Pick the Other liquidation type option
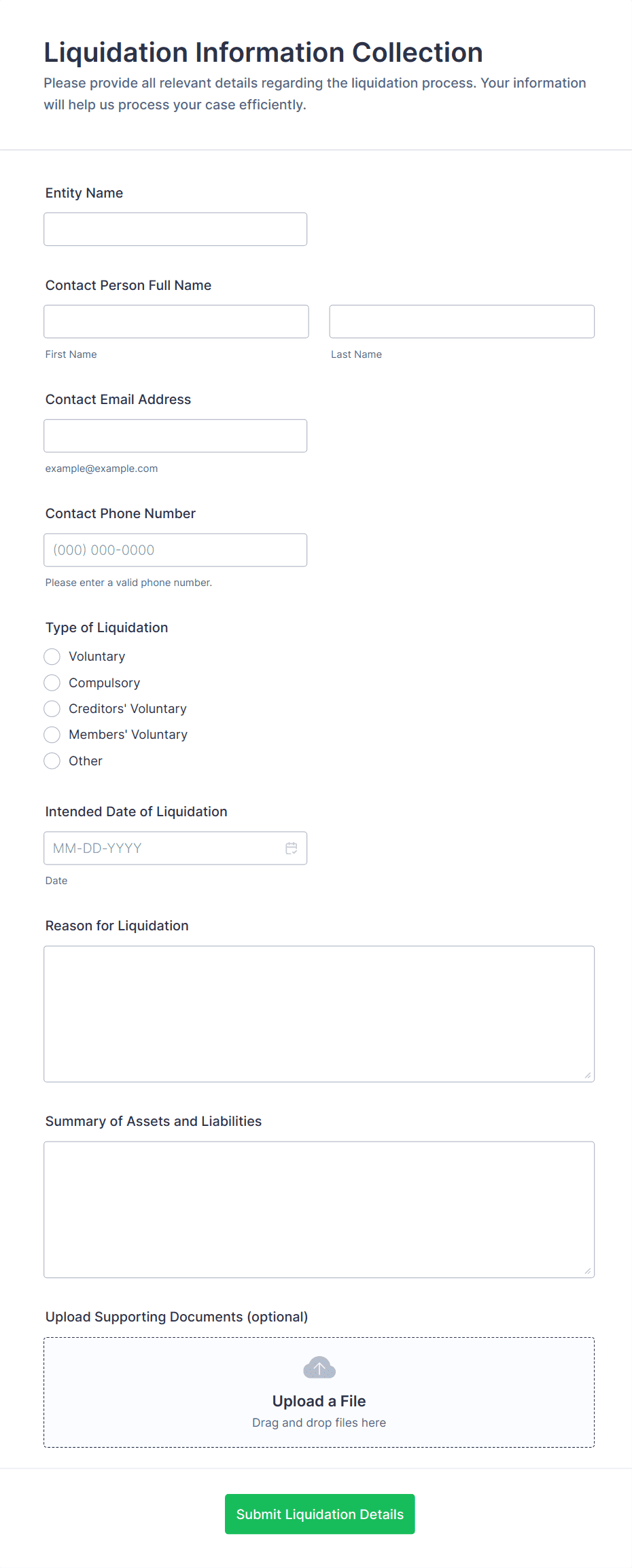 pos(52,761)
